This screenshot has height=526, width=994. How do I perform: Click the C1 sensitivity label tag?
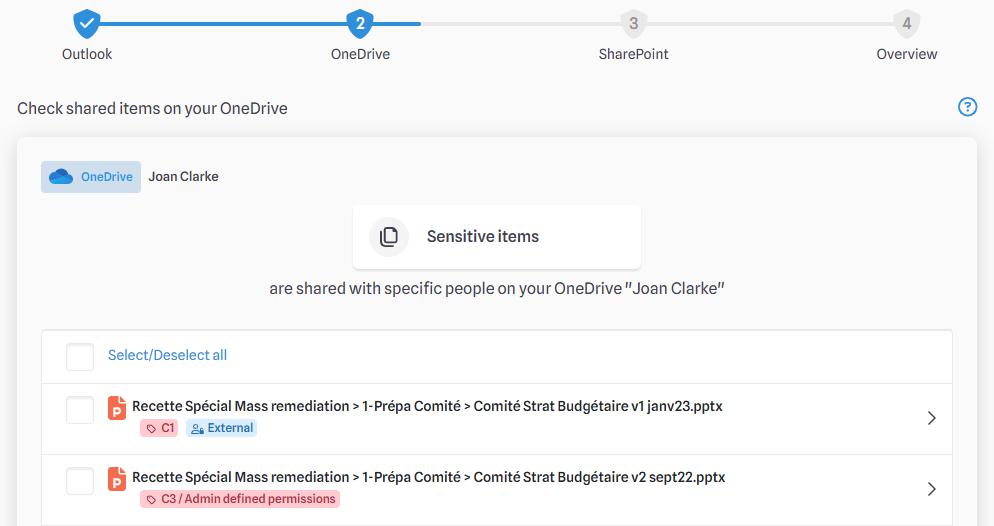click(159, 428)
